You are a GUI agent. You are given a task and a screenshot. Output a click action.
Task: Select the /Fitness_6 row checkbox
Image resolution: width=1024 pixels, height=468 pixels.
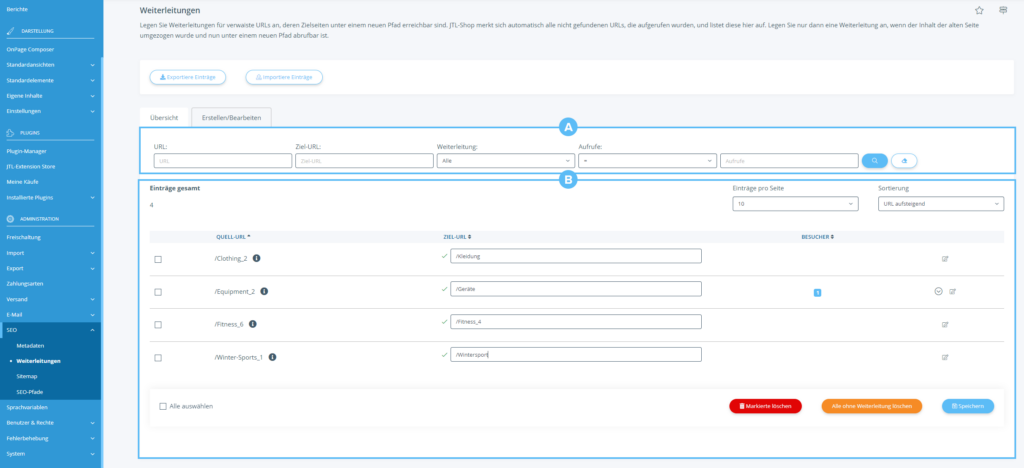click(x=158, y=324)
